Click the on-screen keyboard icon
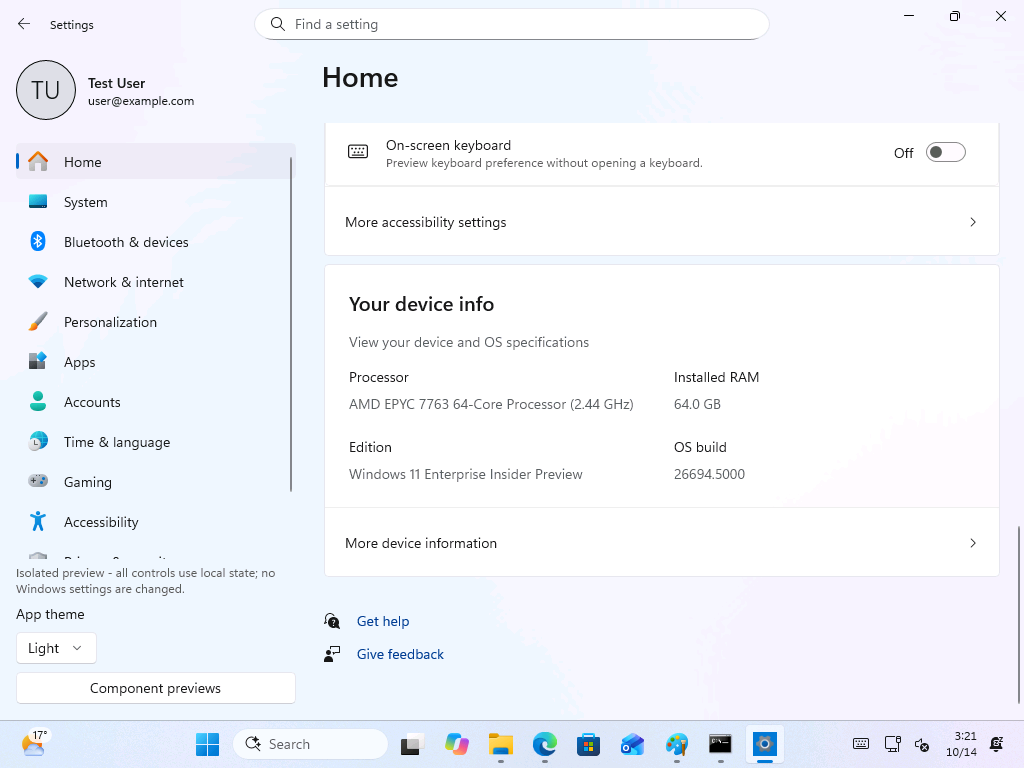This screenshot has width=1024, height=768. (x=358, y=152)
